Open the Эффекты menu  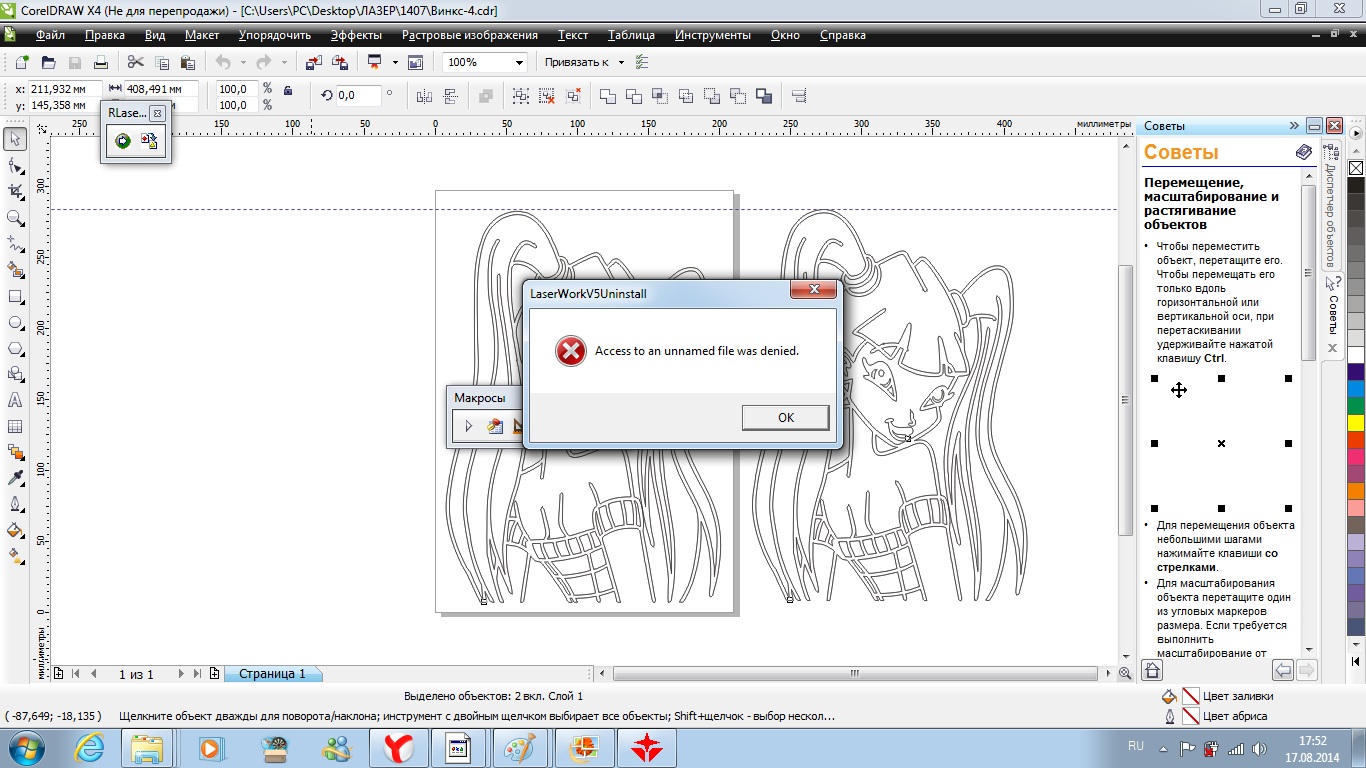pos(356,35)
